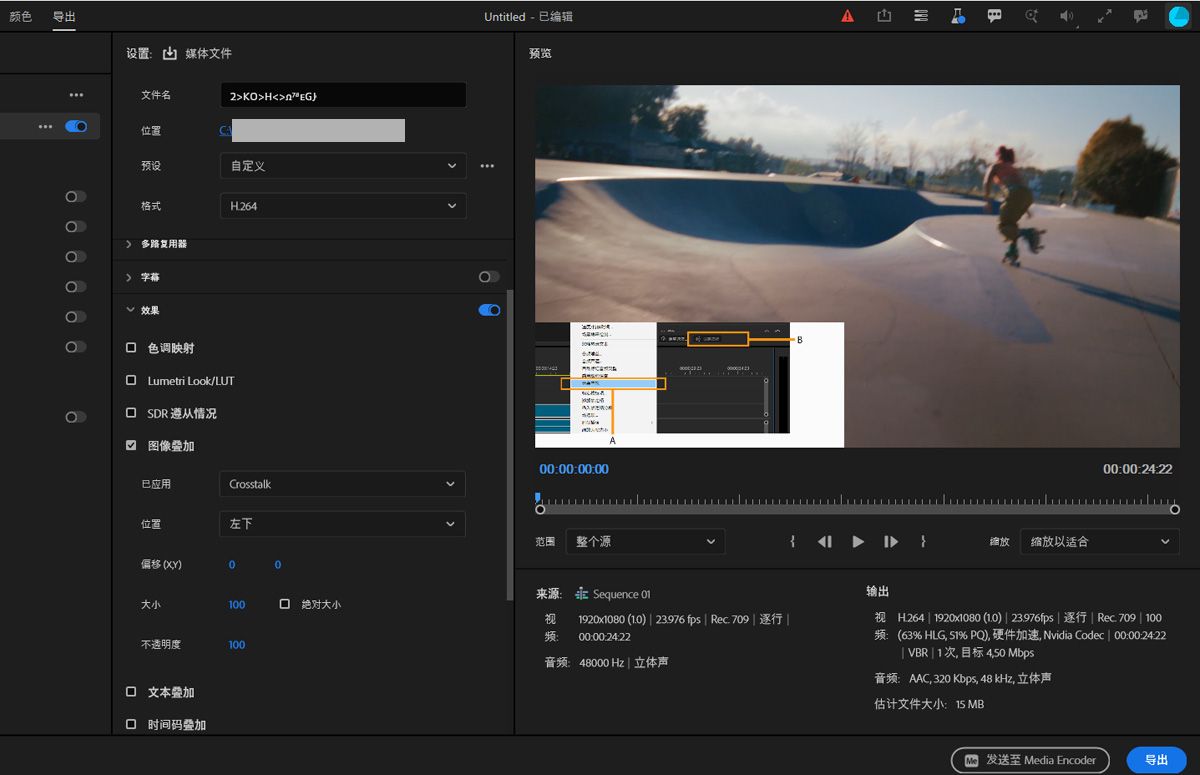Open the top three-dots menu in left sidebar
Screen dimensions: 1200x775
pos(76,95)
